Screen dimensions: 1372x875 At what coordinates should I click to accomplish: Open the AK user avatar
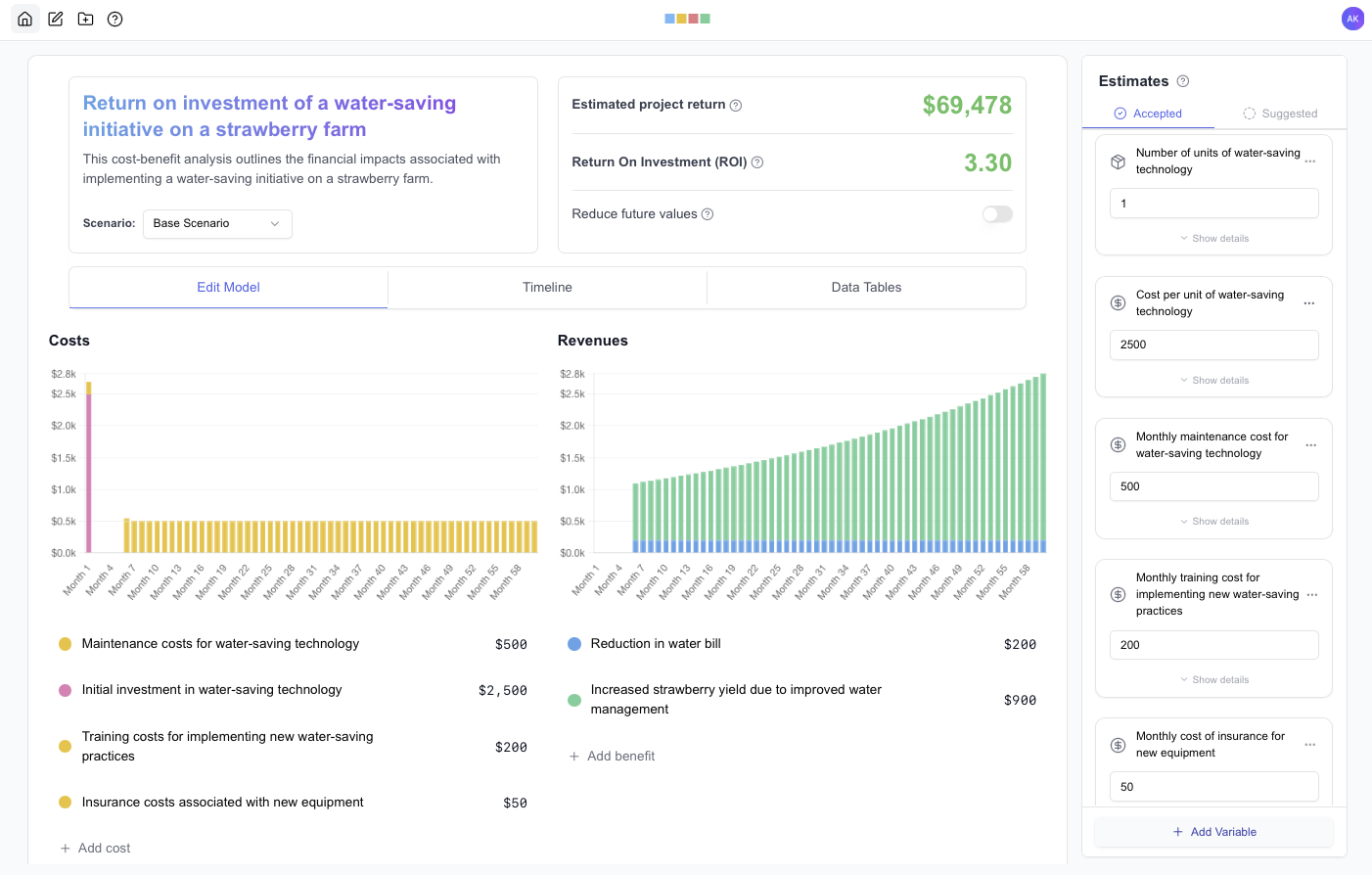pos(1352,19)
